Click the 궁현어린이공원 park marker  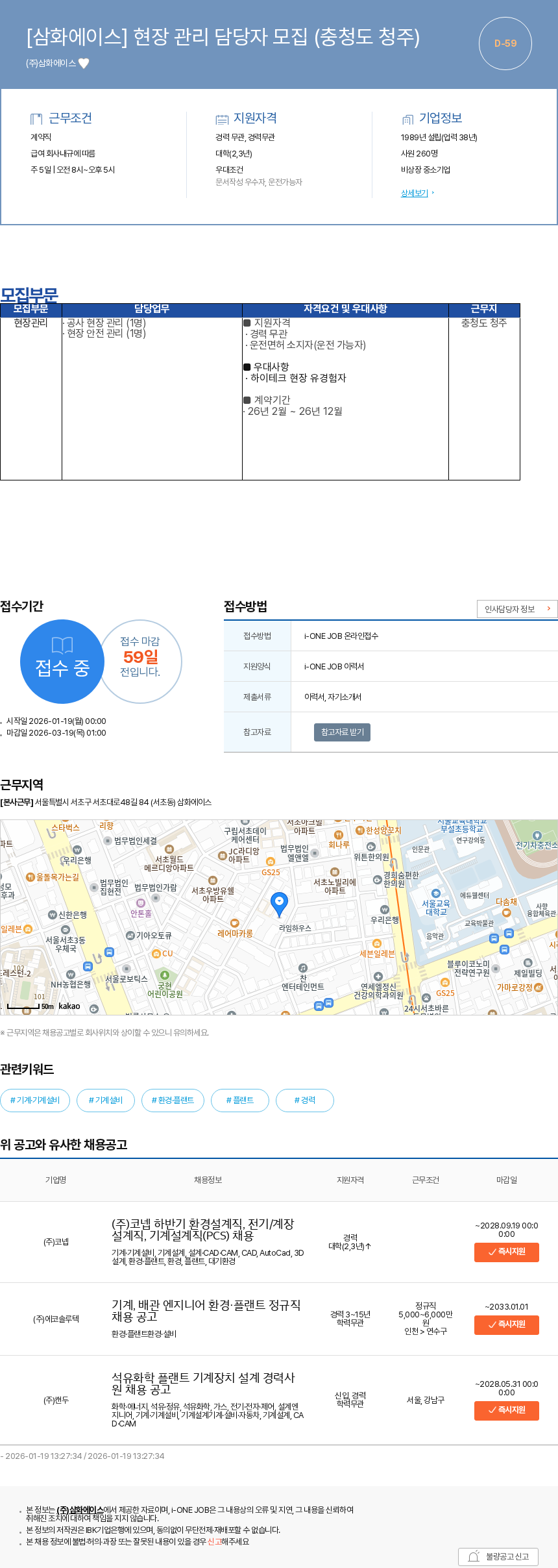coord(165,975)
